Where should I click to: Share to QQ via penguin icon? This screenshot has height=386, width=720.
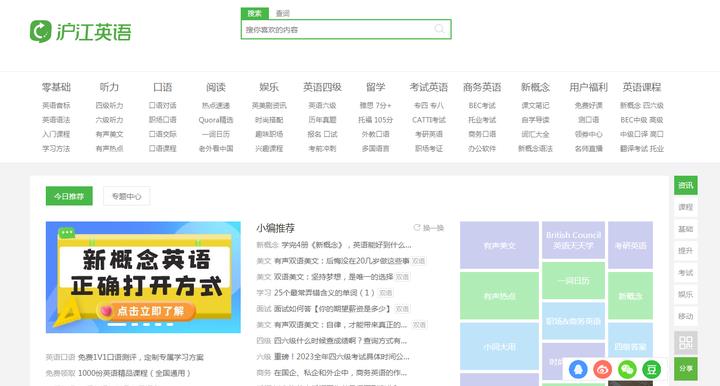578,369
